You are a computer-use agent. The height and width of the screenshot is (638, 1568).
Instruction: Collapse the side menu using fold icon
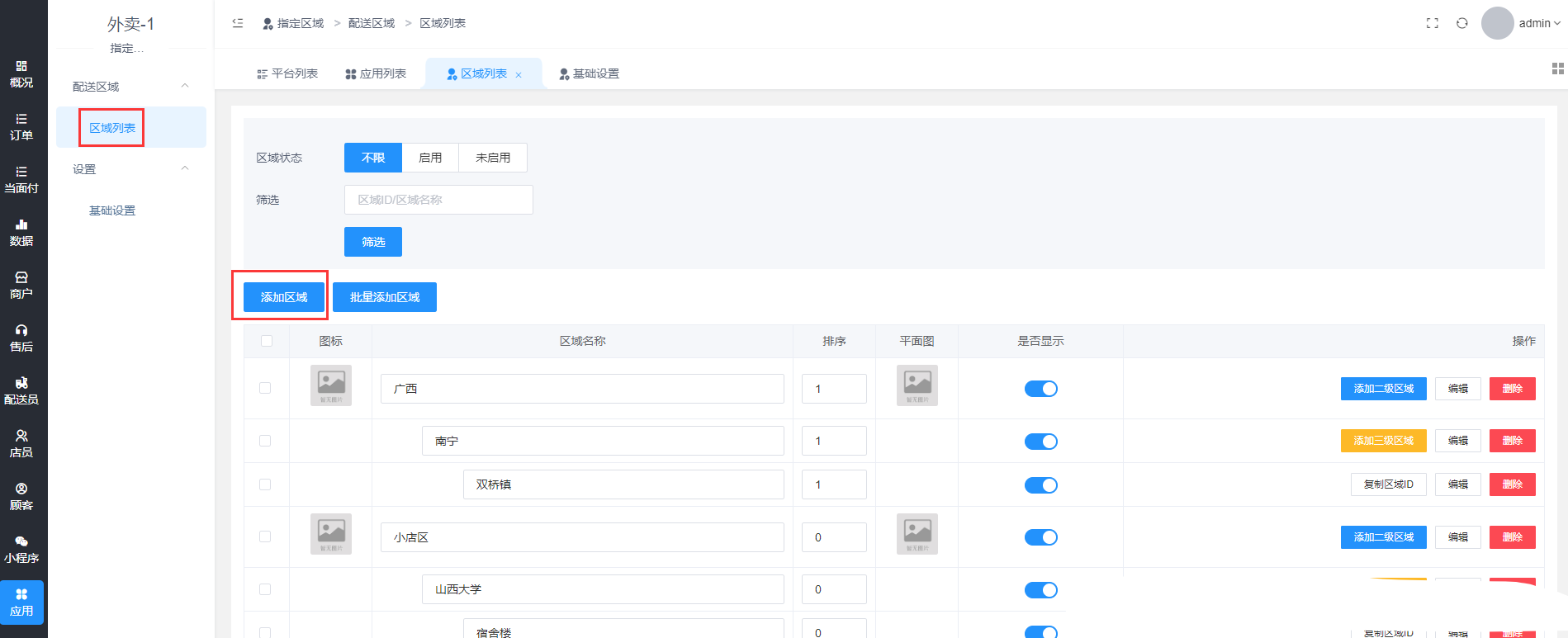coord(238,23)
